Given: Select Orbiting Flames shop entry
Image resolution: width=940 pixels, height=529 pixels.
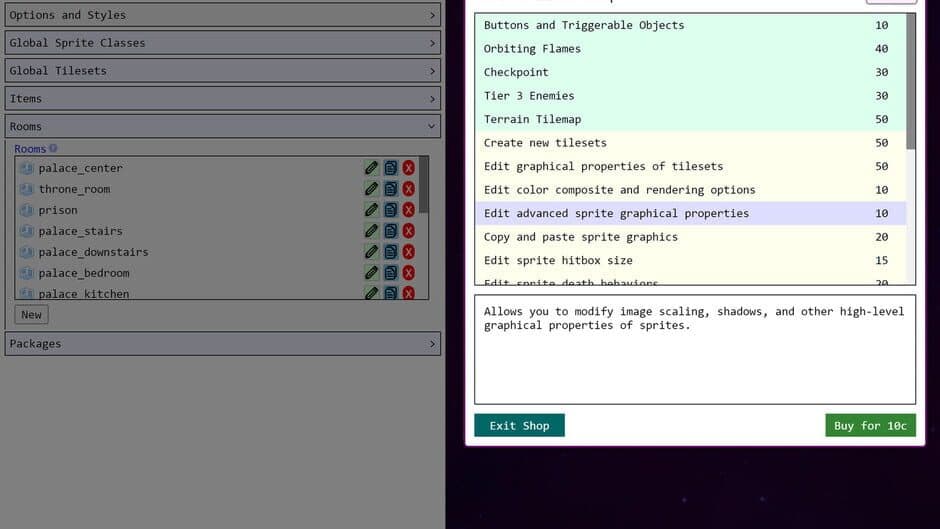Looking at the screenshot, I should [x=690, y=49].
